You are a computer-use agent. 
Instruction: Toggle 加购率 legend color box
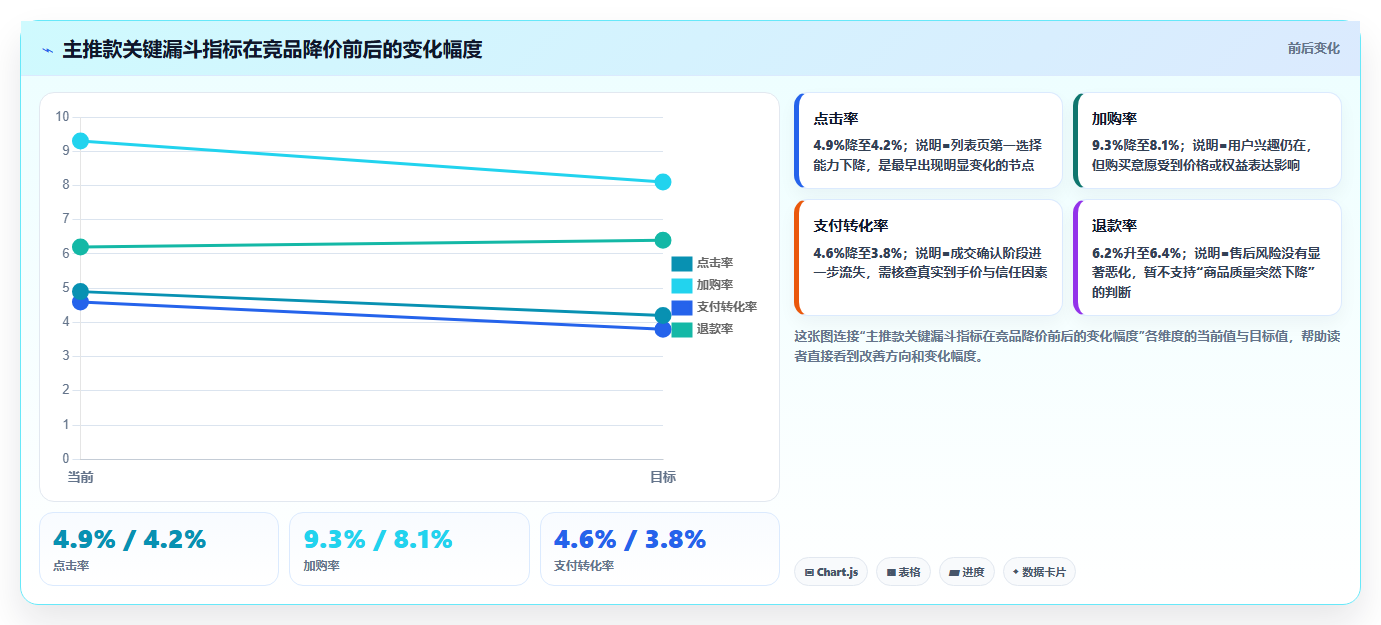681,285
